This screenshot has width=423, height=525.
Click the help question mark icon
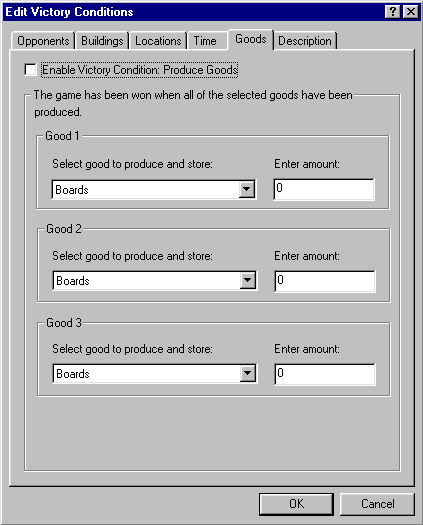(393, 12)
